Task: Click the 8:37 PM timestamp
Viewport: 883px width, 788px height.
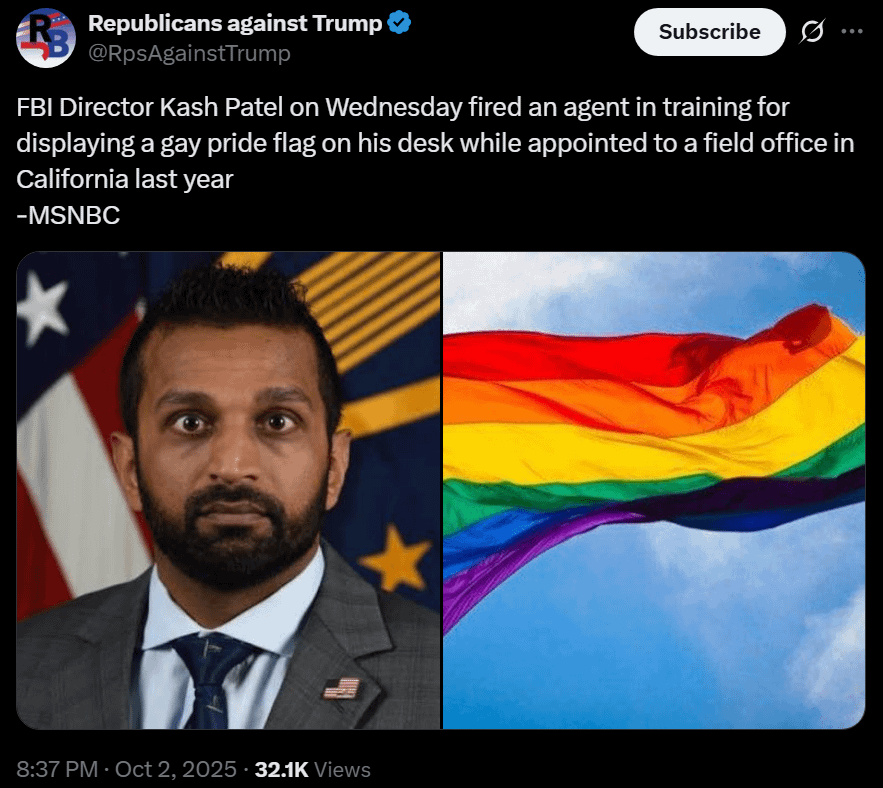Action: (x=57, y=769)
